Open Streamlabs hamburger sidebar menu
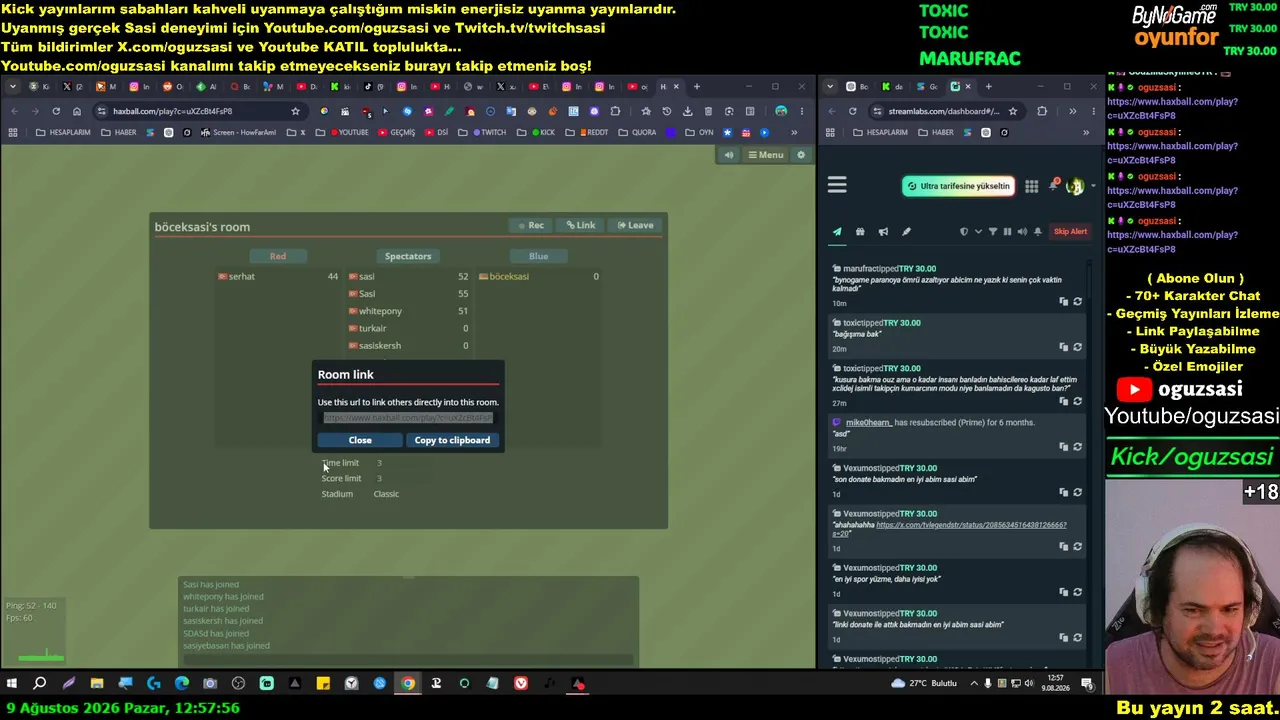1280x720 pixels. (837, 185)
